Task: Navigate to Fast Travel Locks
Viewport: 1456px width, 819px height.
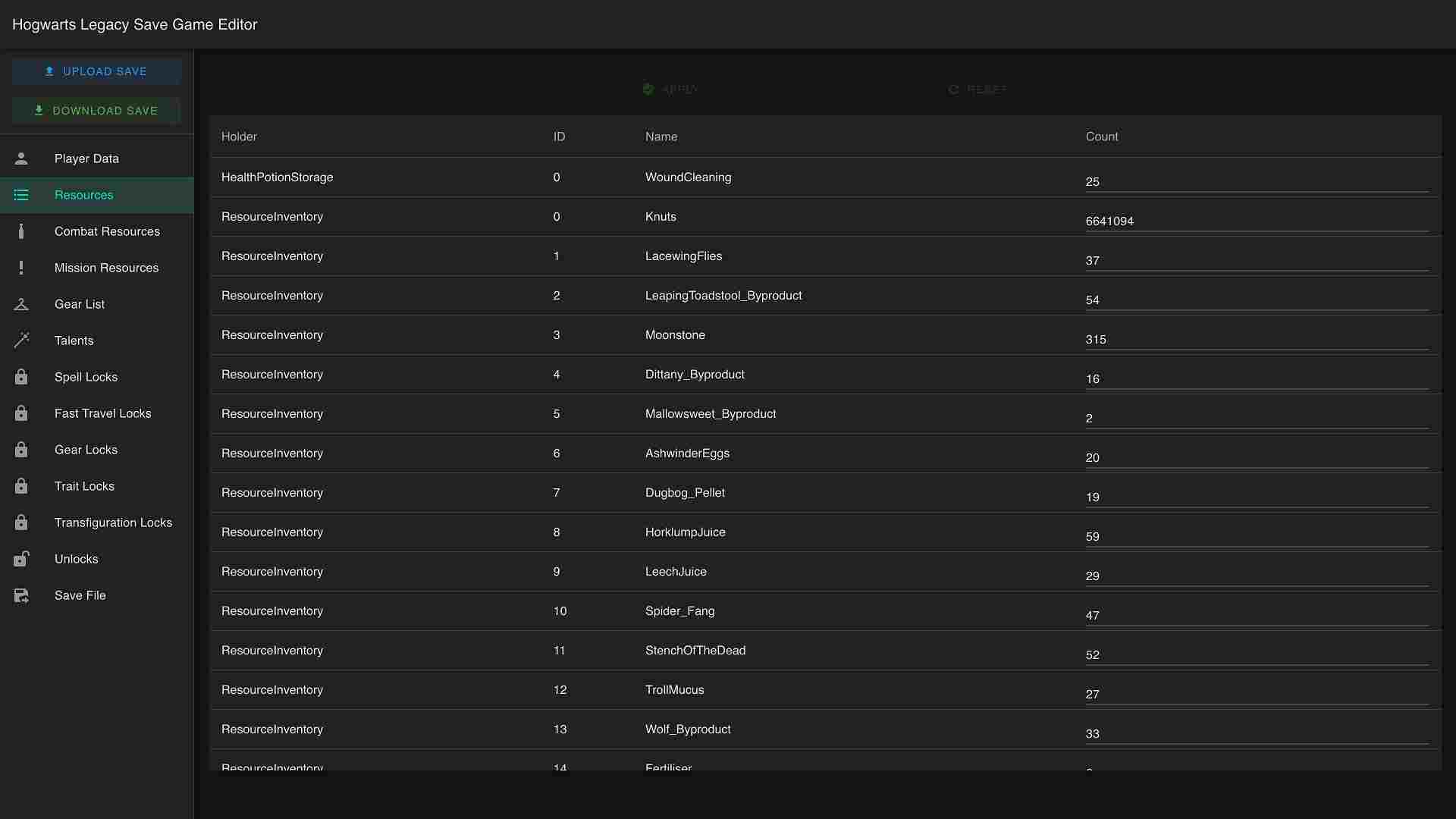Action: pos(97,413)
